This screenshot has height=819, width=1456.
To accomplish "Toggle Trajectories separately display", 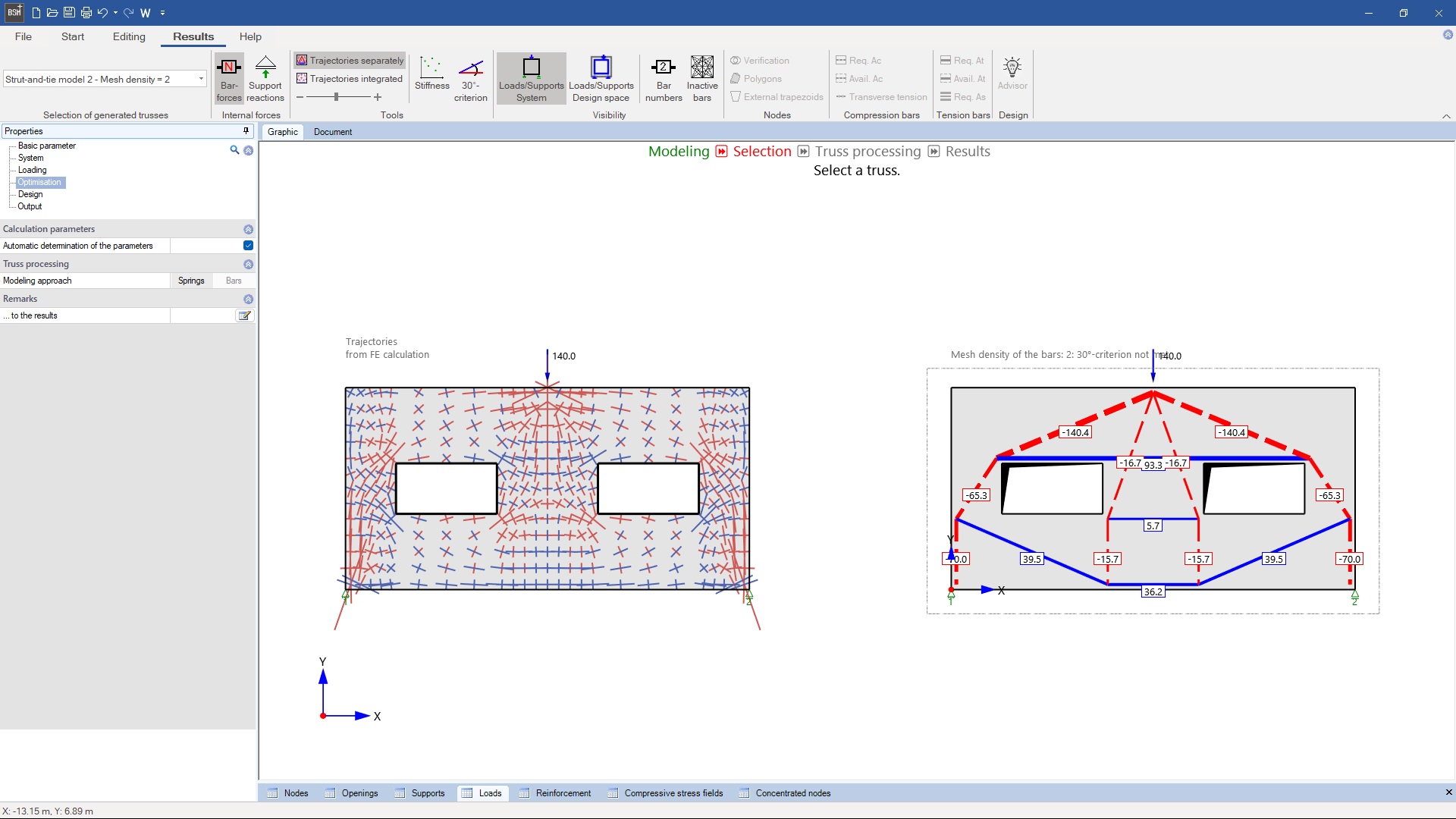I will tap(349, 60).
